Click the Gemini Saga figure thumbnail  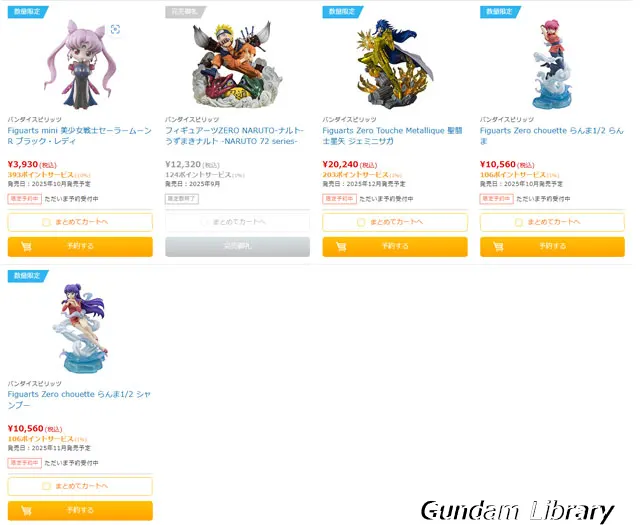[x=395, y=64]
